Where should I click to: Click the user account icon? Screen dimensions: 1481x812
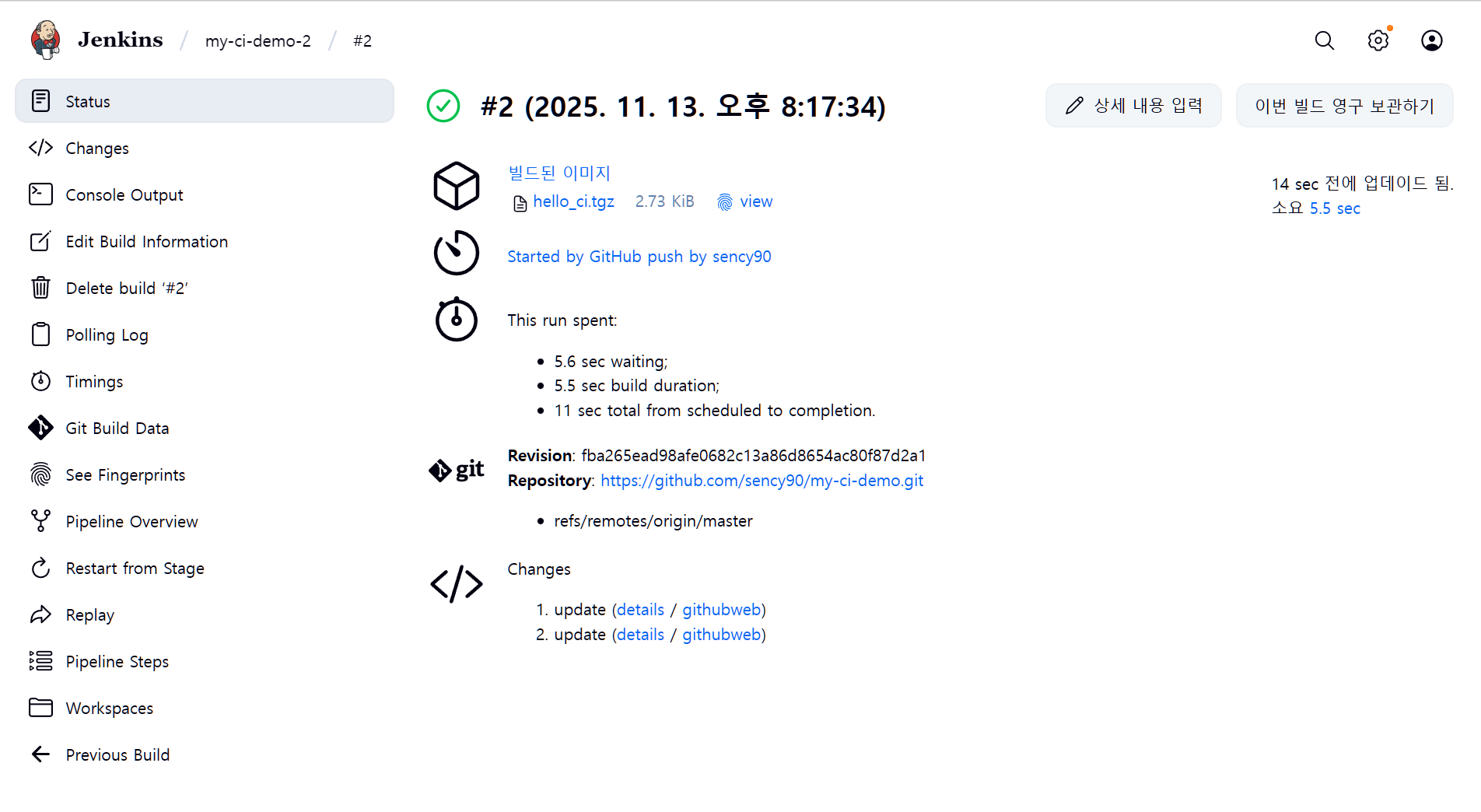point(1431,40)
